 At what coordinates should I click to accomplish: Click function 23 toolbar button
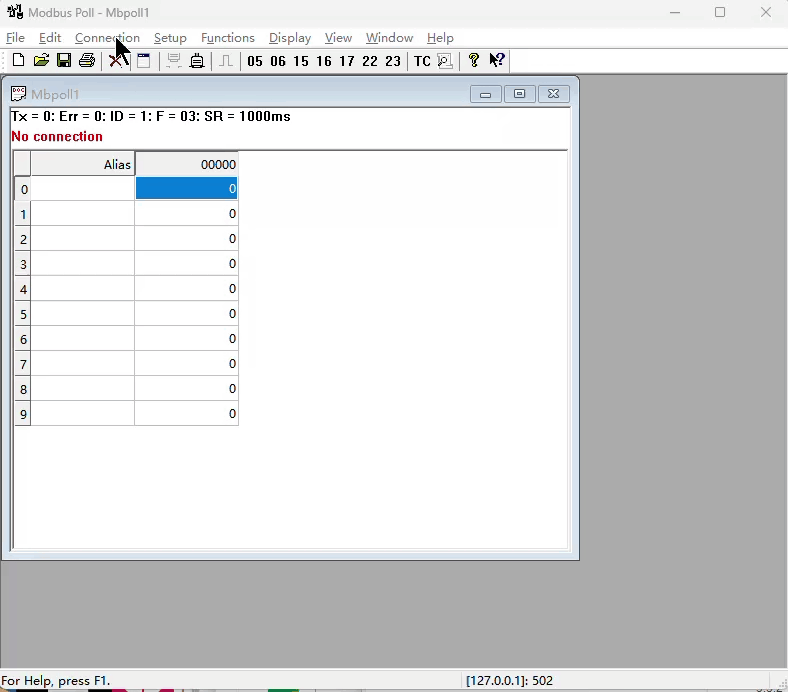(x=393, y=61)
